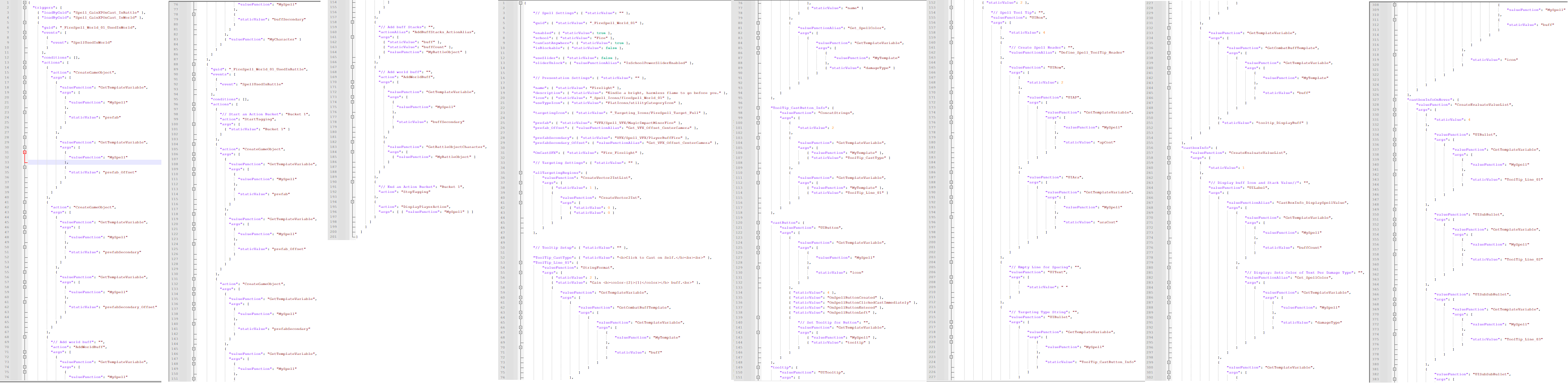Collapse the "ToolTip_CastButton_Info" fold marker
The width and height of the screenshot is (1568, 383).
pyautogui.click(x=758, y=108)
